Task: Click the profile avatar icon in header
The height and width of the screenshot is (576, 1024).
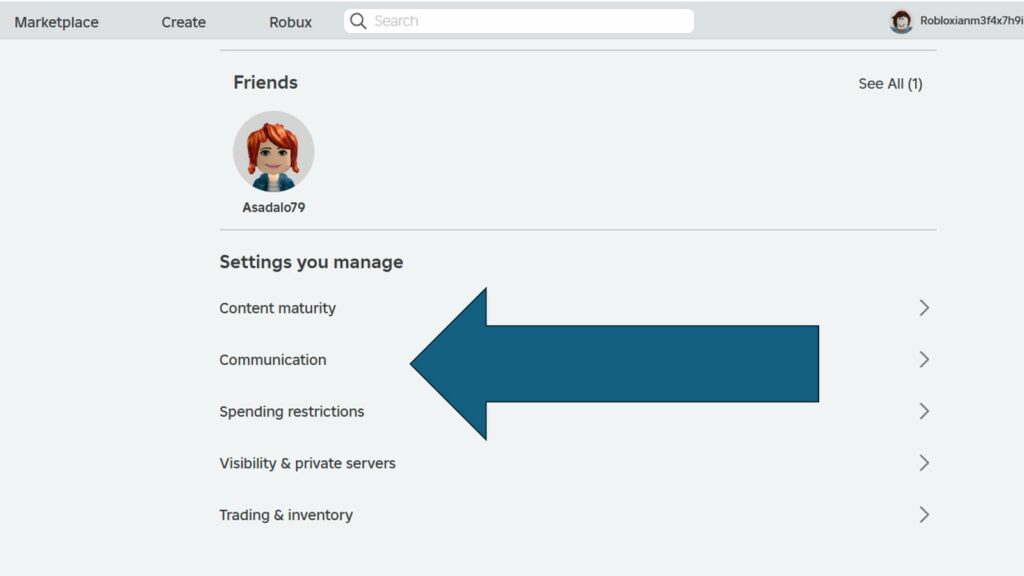Action: (901, 21)
